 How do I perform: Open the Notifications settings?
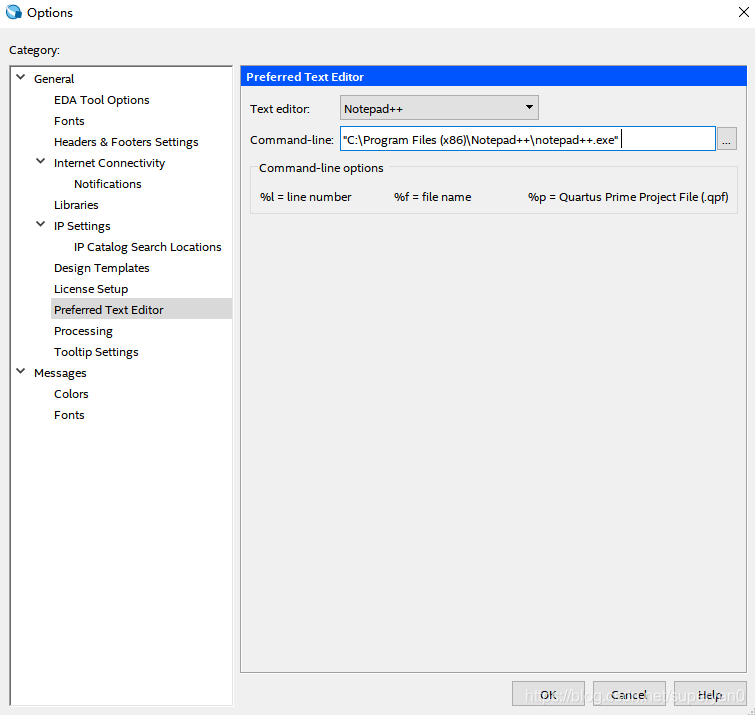108,184
